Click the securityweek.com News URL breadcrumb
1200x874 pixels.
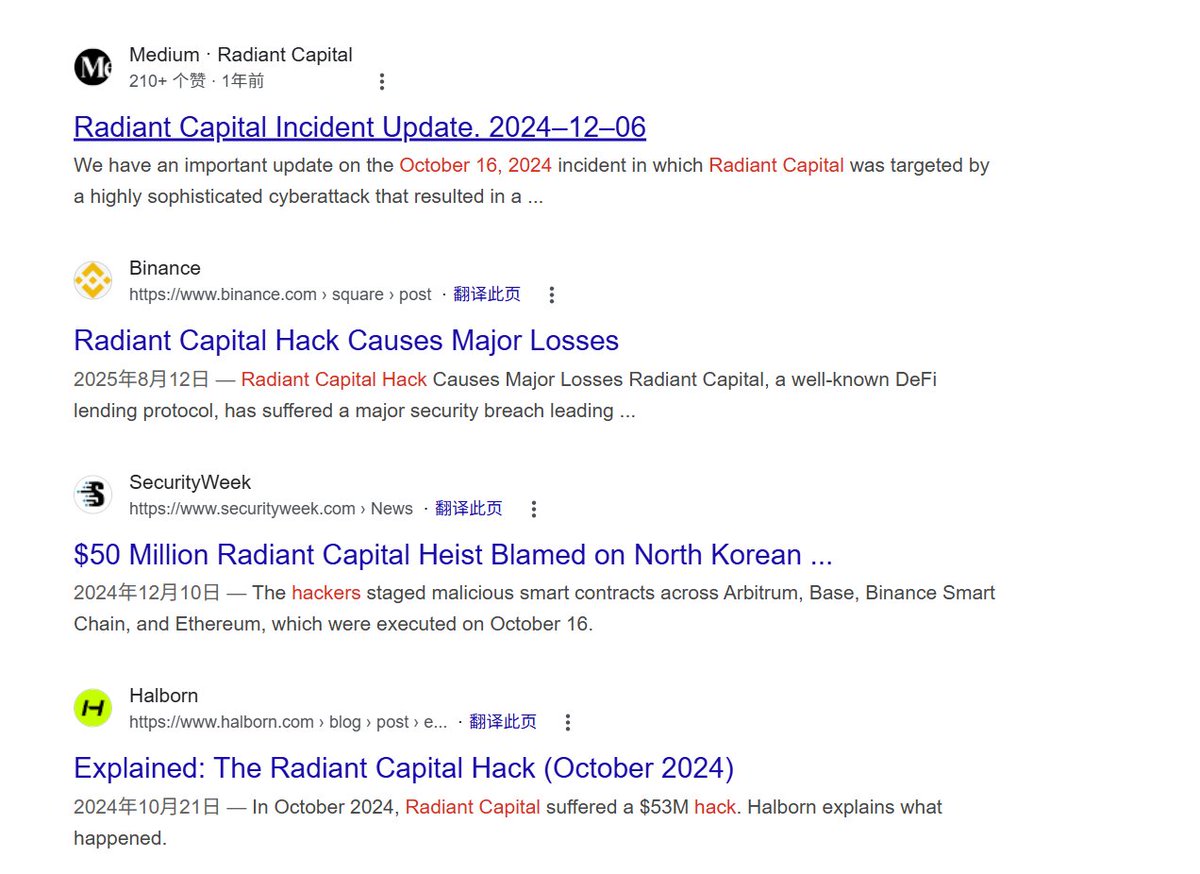(271, 509)
